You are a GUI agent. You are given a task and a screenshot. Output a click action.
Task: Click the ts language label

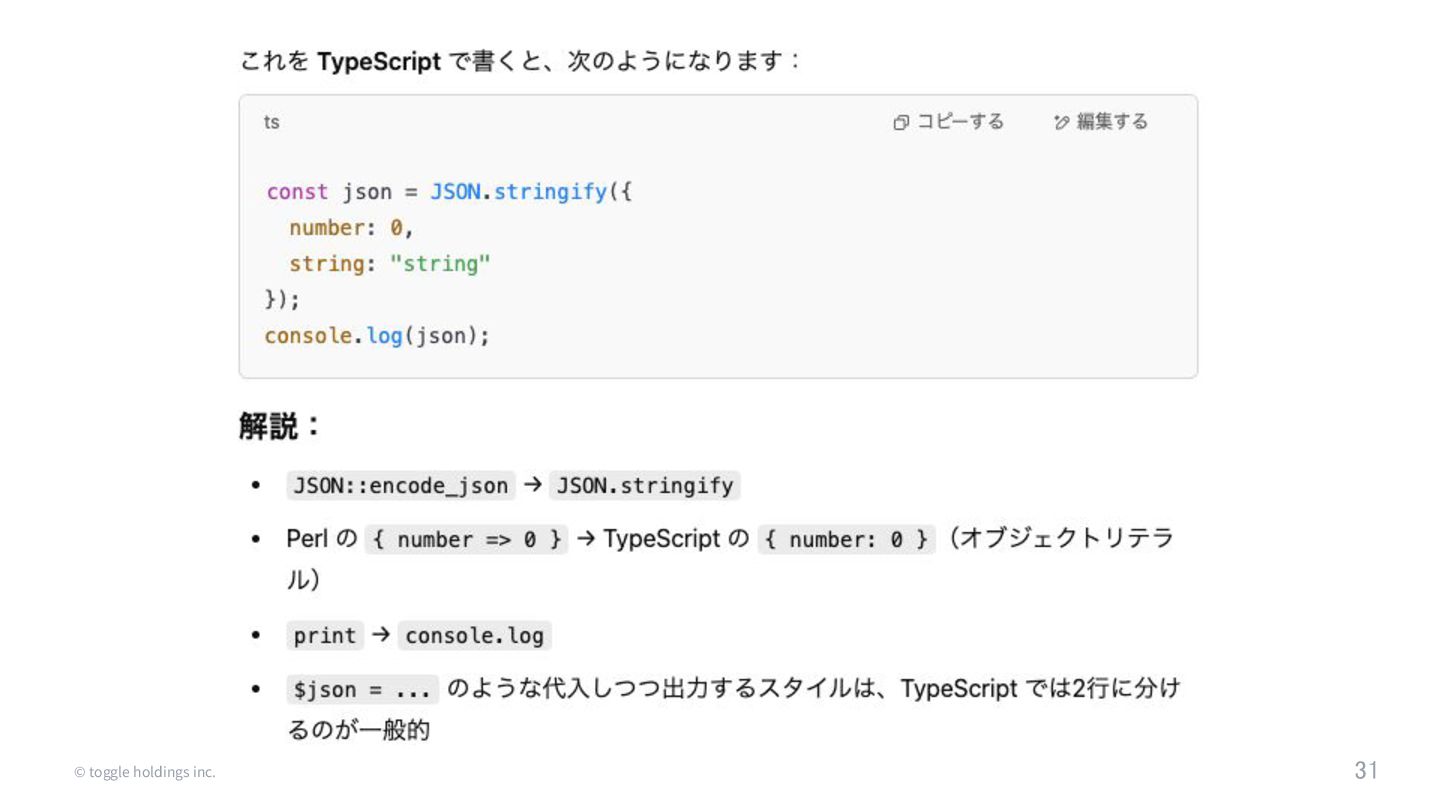click(x=271, y=122)
